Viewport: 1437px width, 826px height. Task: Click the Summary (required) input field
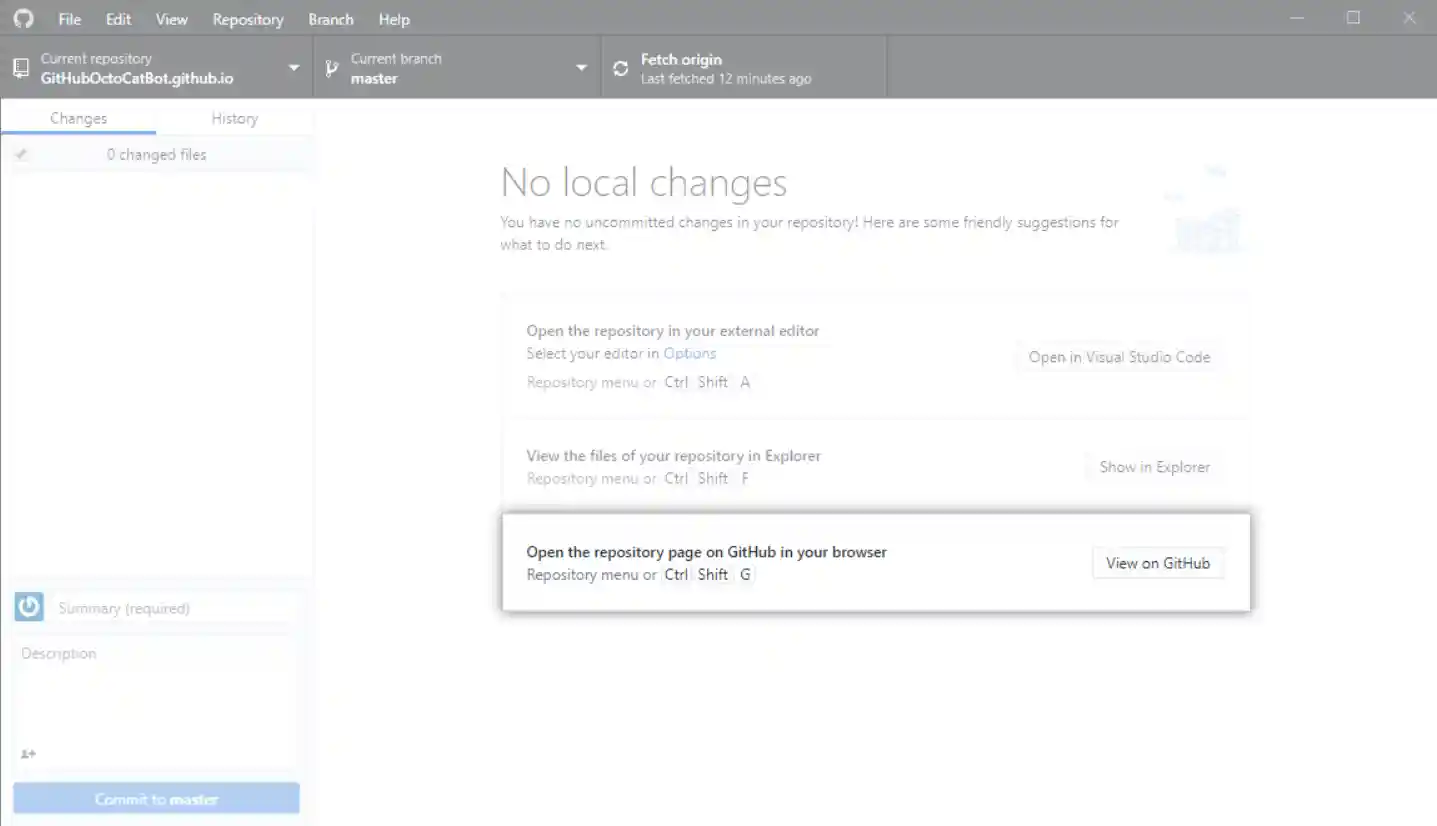pyautogui.click(x=175, y=608)
